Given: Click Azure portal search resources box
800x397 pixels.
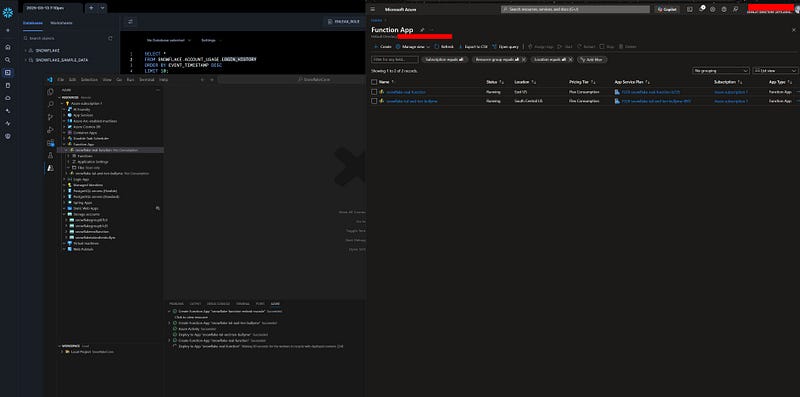Looking at the screenshot, I should tap(575, 9).
